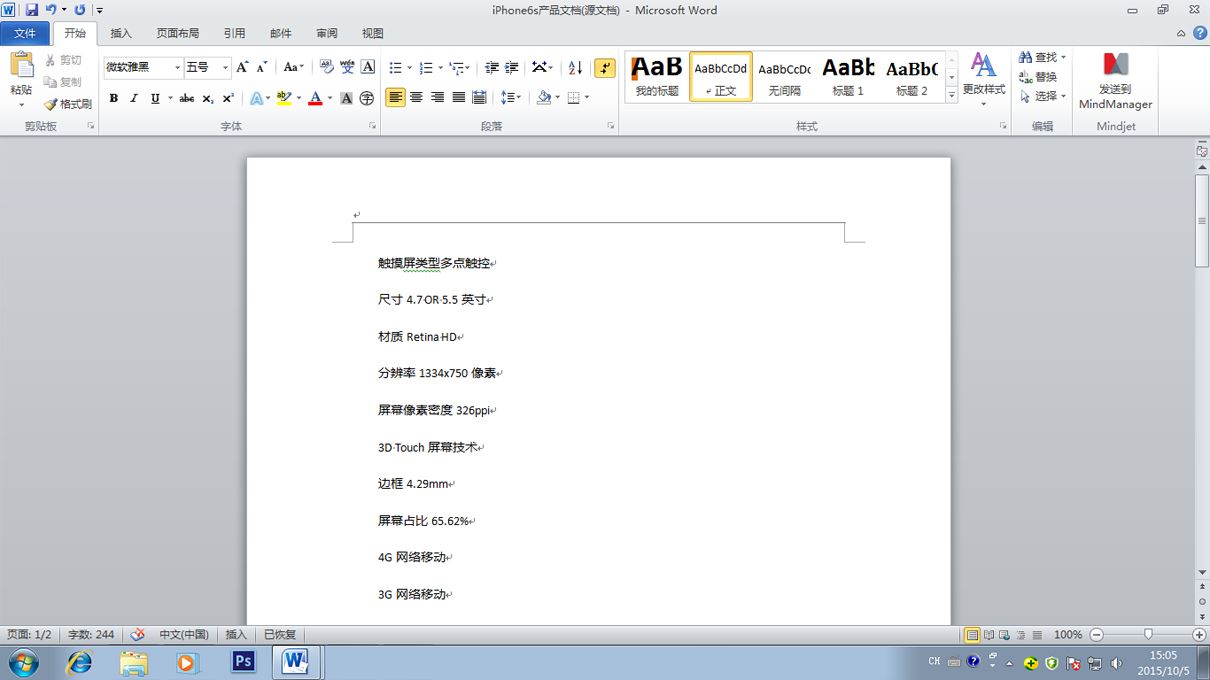
Task: Click the Replace (替换) button
Action: click(1038, 77)
